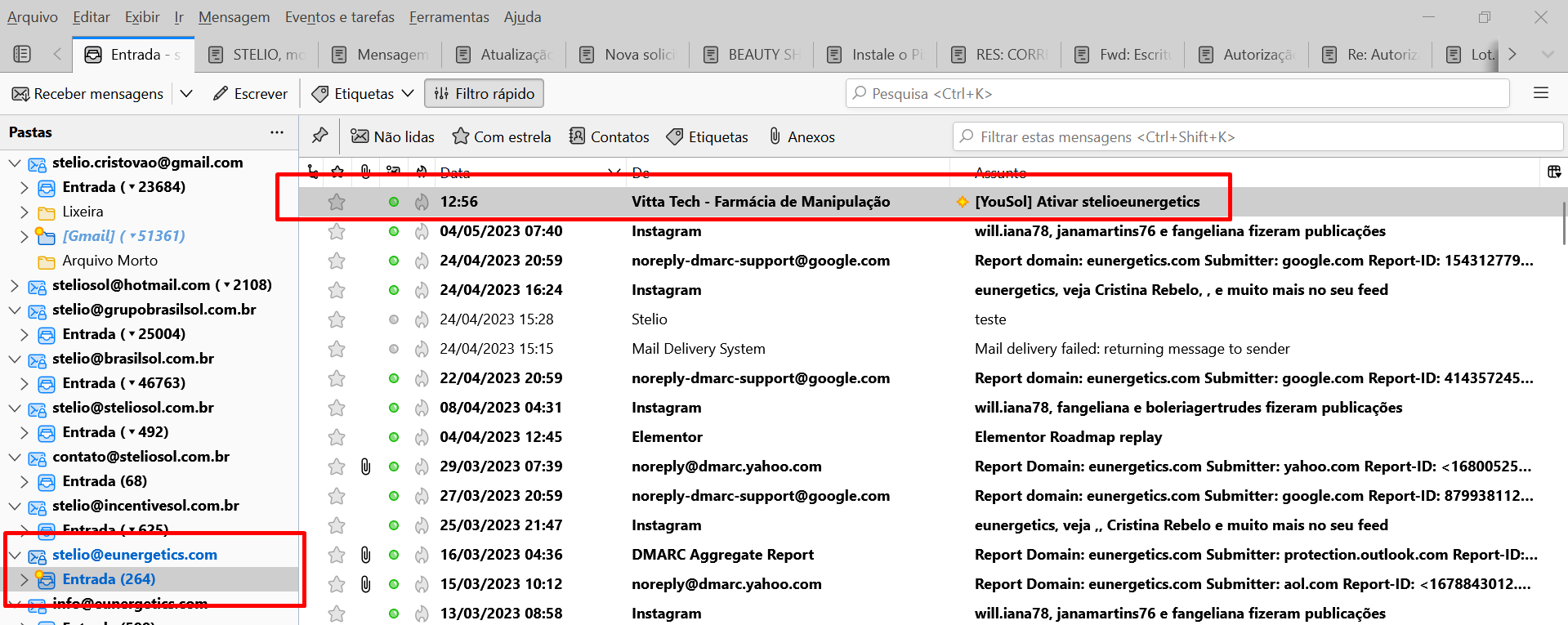Select stelio@eunergetics.com account
This screenshot has width=1568, height=625.
coord(135,555)
